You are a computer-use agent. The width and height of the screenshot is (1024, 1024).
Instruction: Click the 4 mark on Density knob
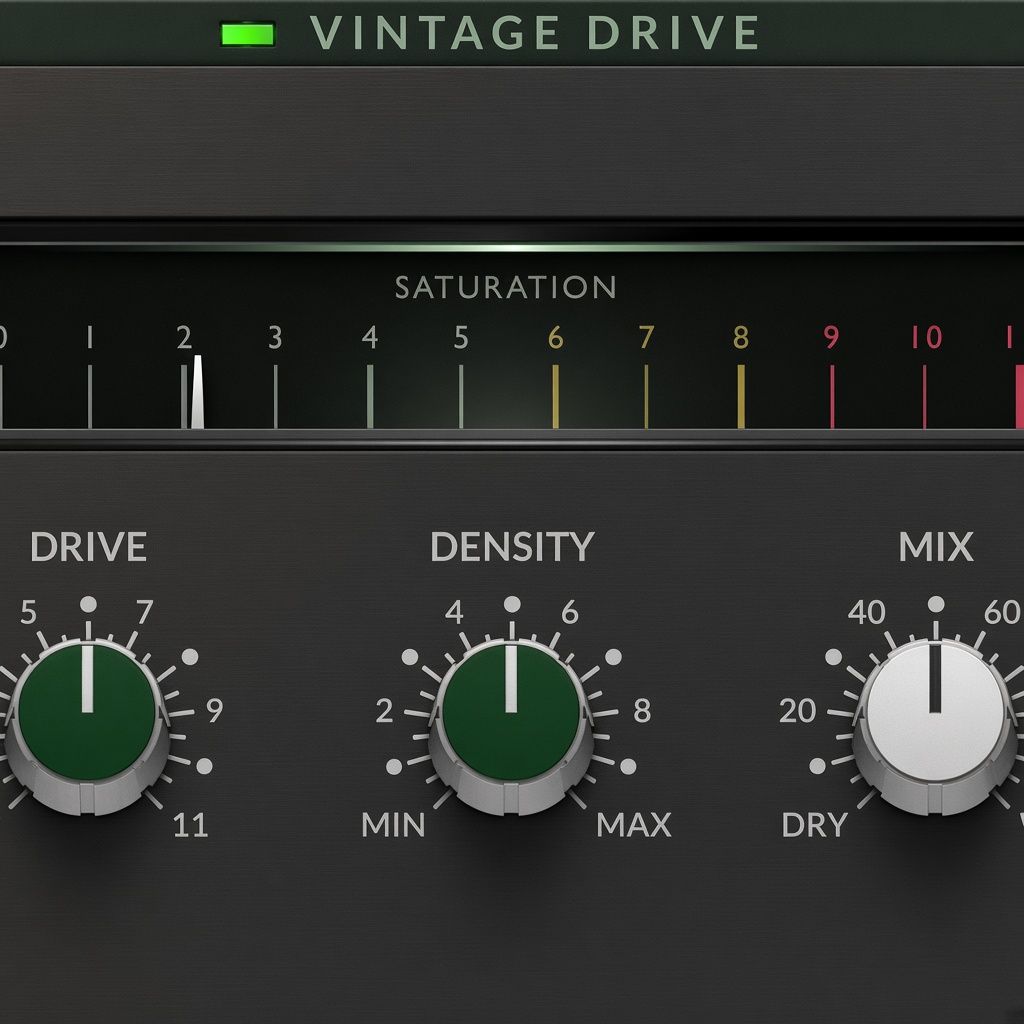454,612
